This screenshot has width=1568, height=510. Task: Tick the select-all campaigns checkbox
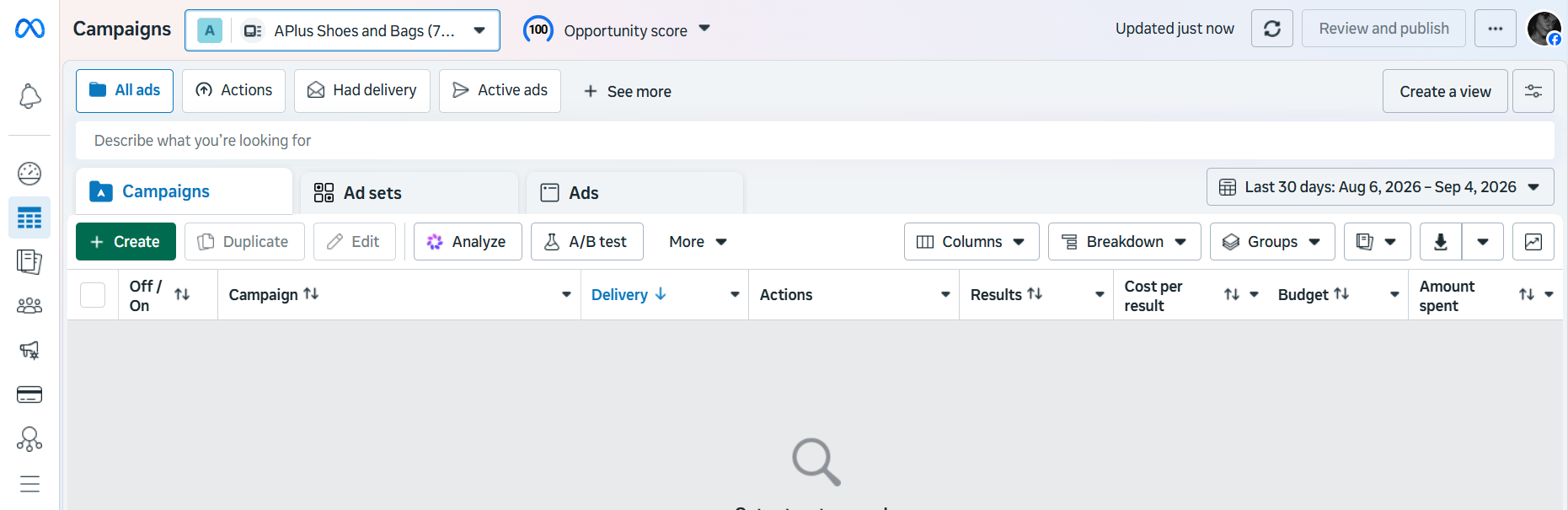click(93, 295)
